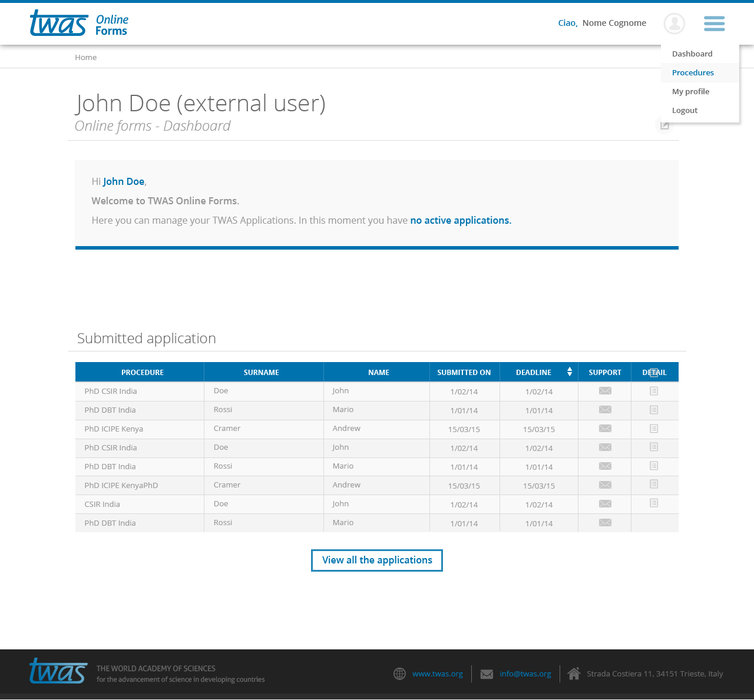Sort table by Deadline column arrows
The image size is (754, 700).
(x=570, y=372)
